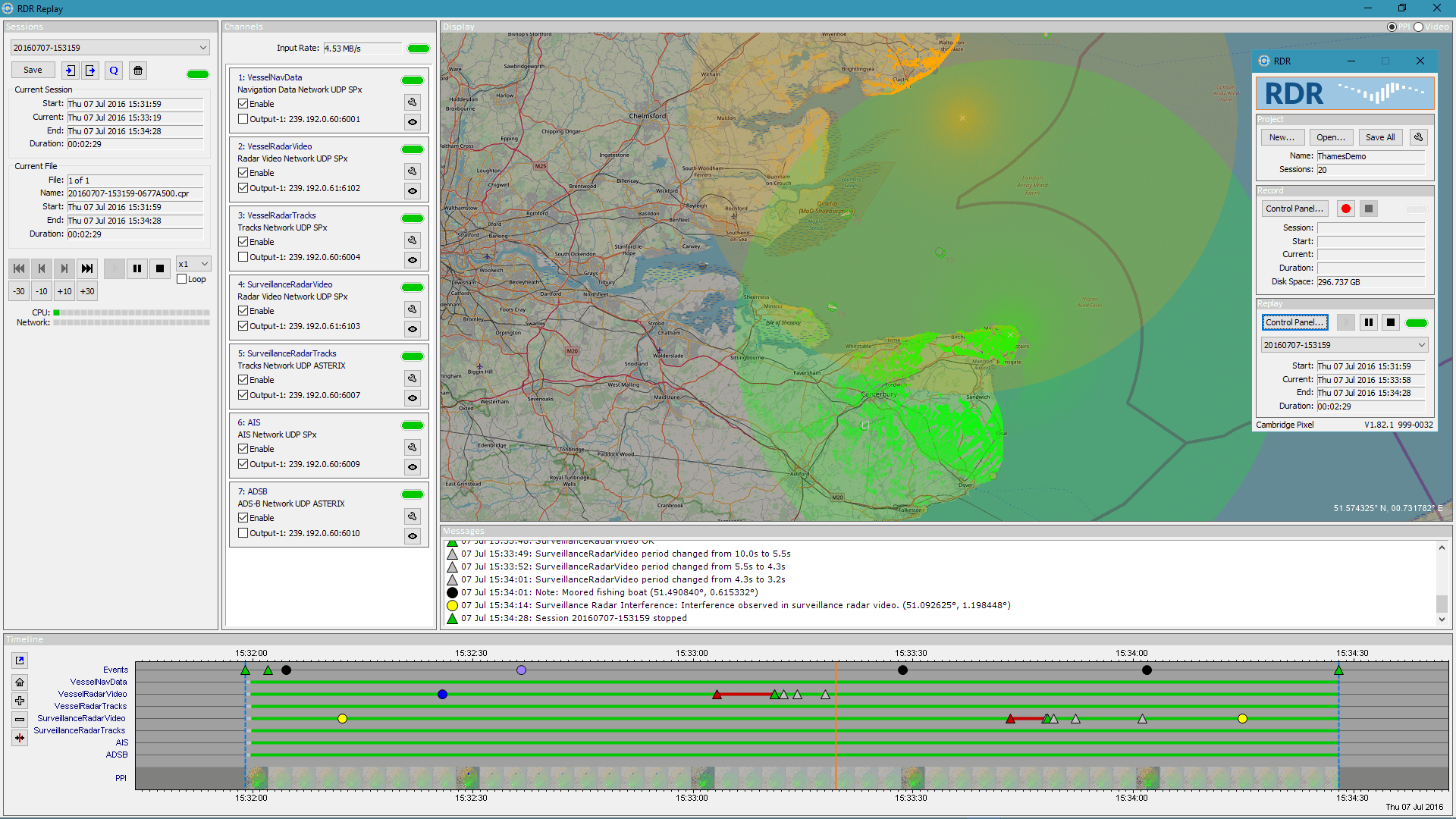1456x819 pixels.
Task: Select the magnifier Q icon in Sessions toolbar
Action: click(113, 70)
